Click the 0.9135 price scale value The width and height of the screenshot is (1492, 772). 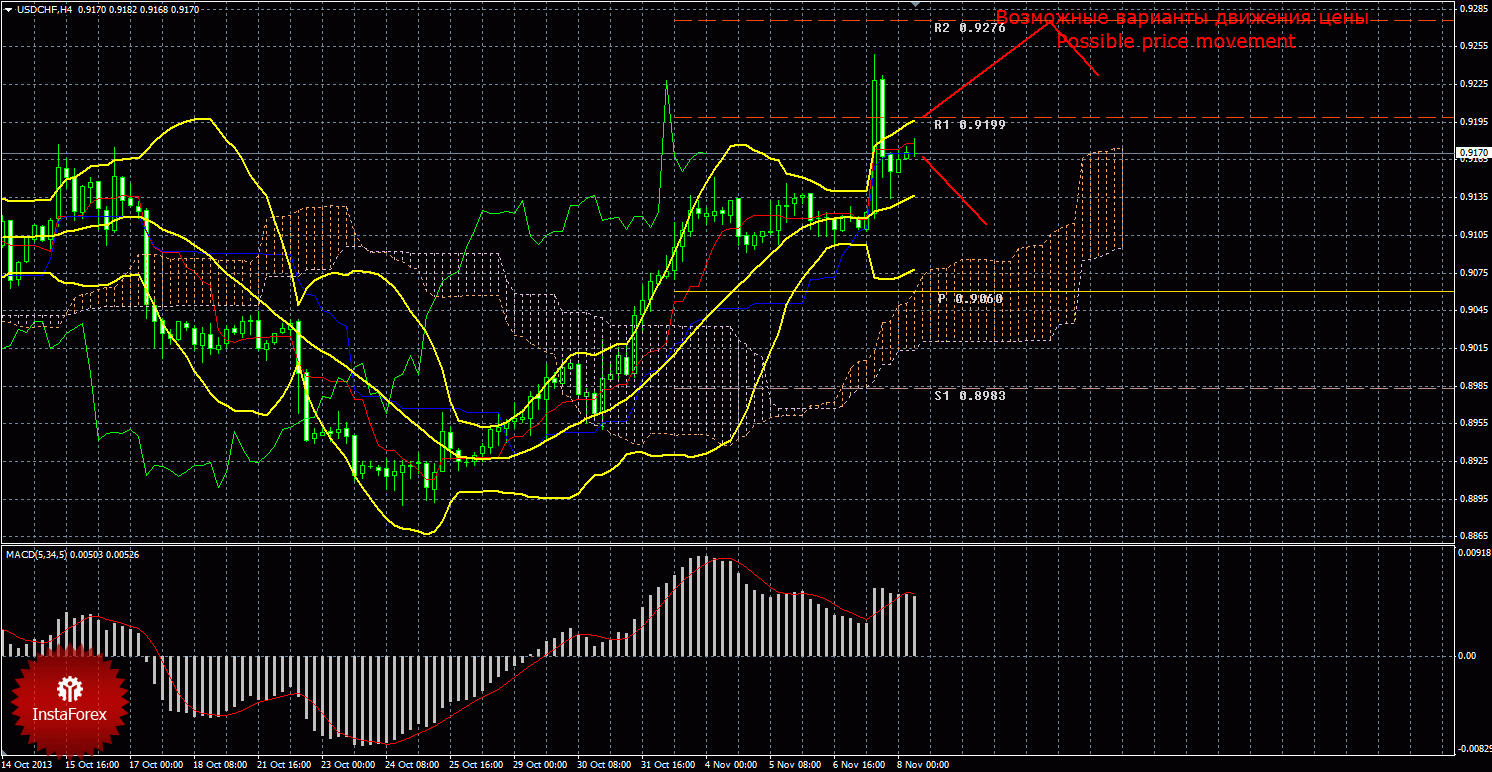tap(1474, 197)
